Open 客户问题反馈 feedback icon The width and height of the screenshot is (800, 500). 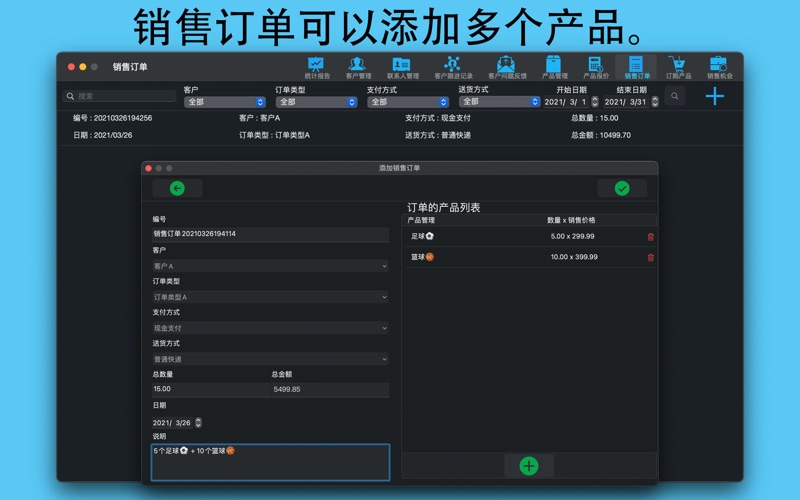click(506, 67)
